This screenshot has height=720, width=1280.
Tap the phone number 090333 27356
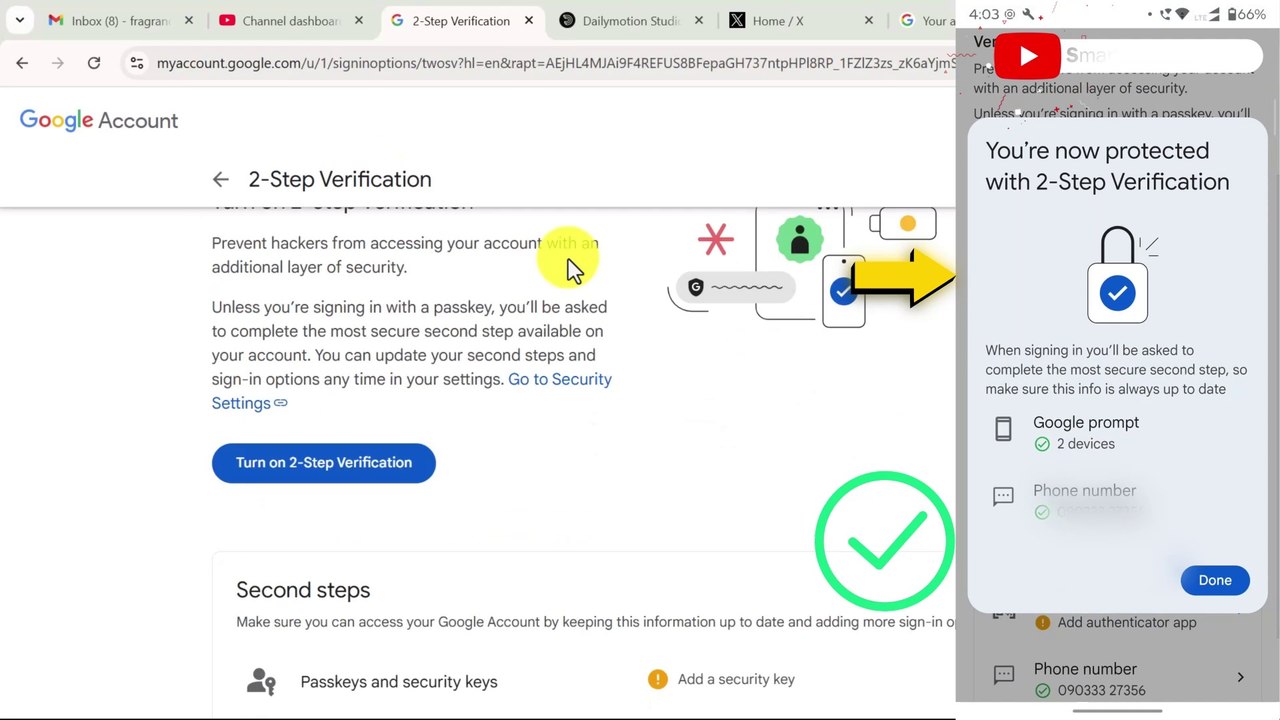pos(1101,690)
